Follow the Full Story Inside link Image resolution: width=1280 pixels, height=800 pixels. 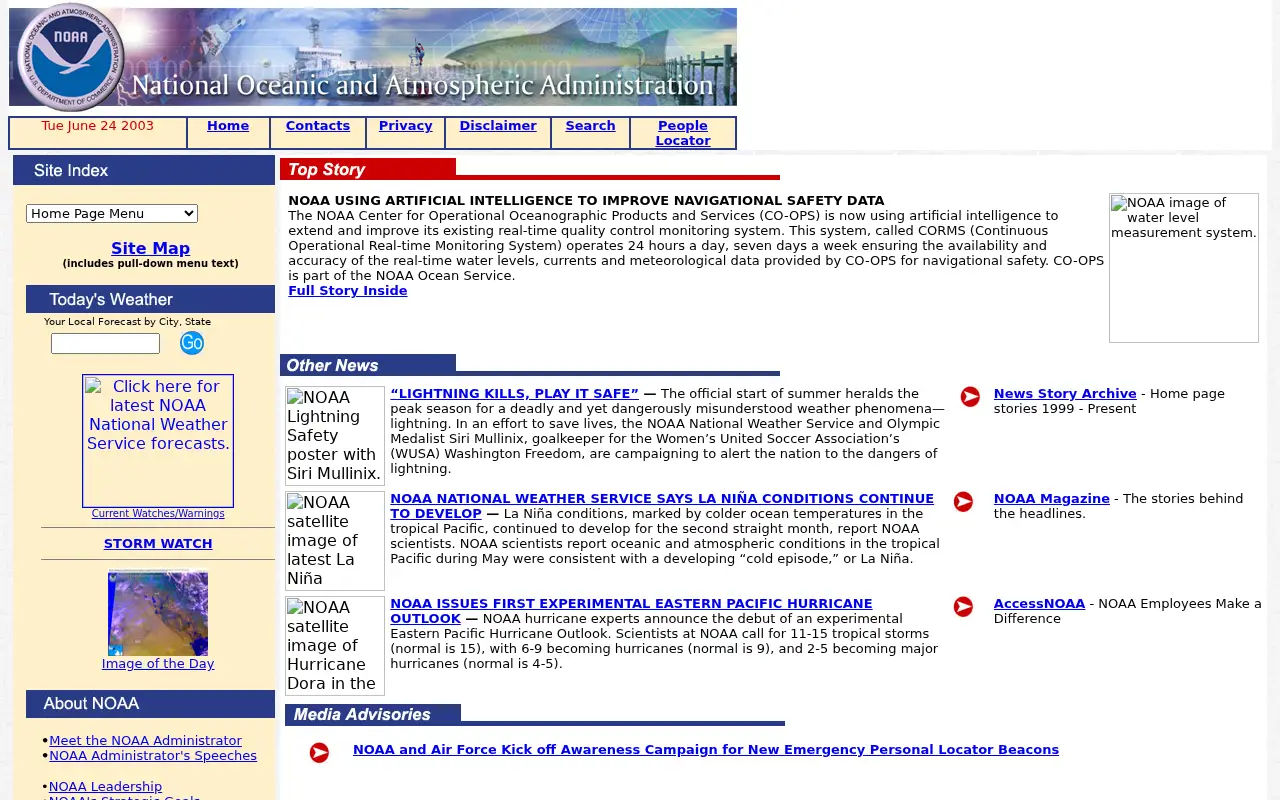click(348, 290)
